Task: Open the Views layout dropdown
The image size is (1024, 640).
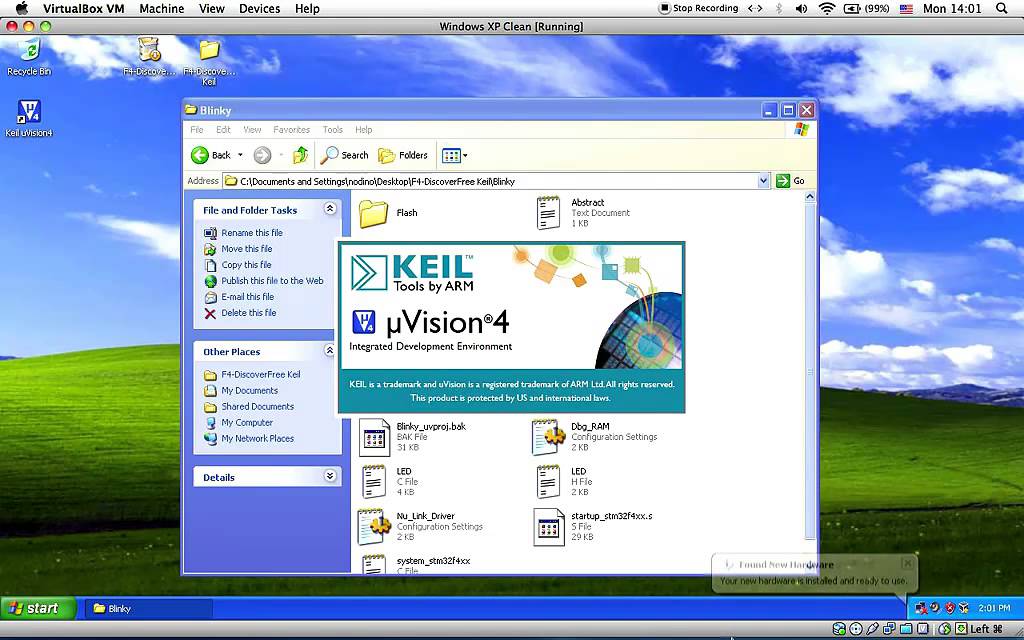Action: point(455,155)
